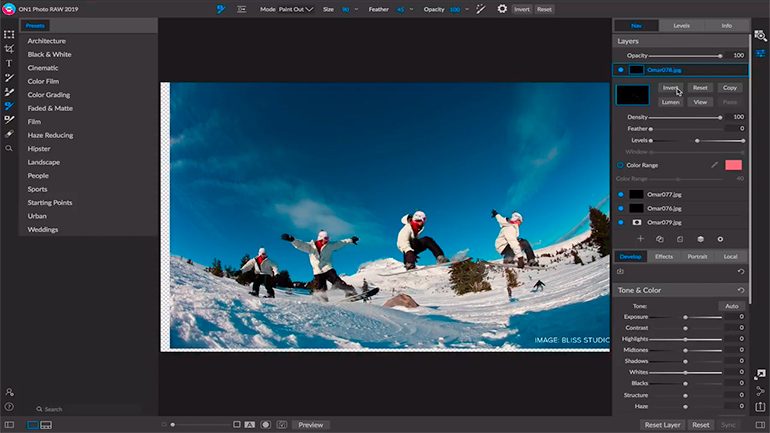This screenshot has height=433, width=770.
Task: Hide the Omar079.jpg layer
Action: [x=620, y=222]
